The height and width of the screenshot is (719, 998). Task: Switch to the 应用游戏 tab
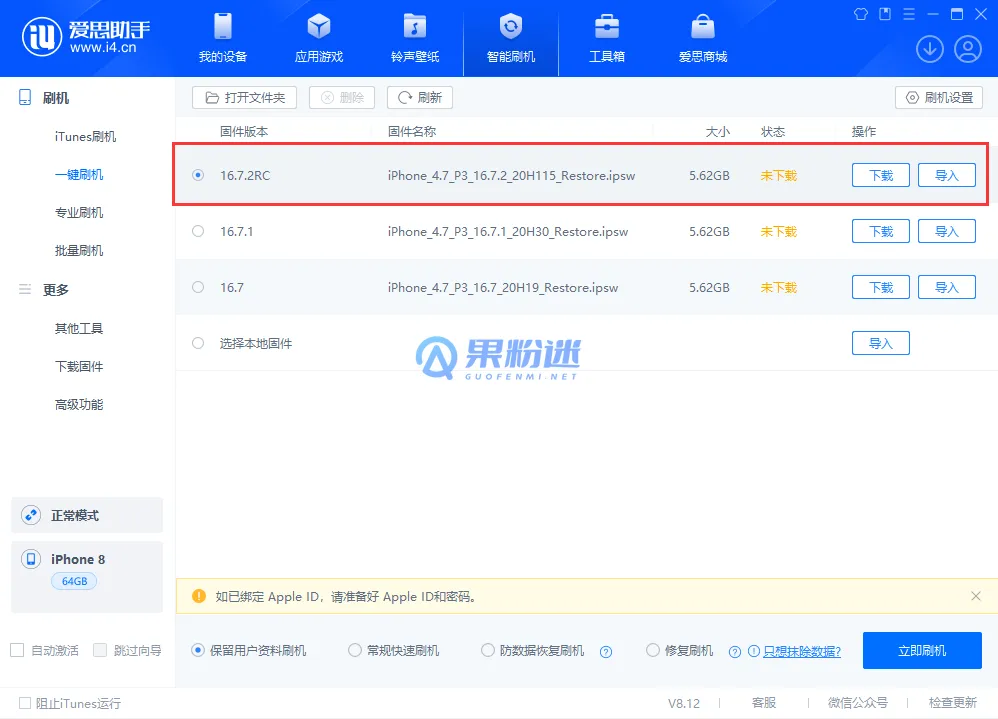coord(319,38)
